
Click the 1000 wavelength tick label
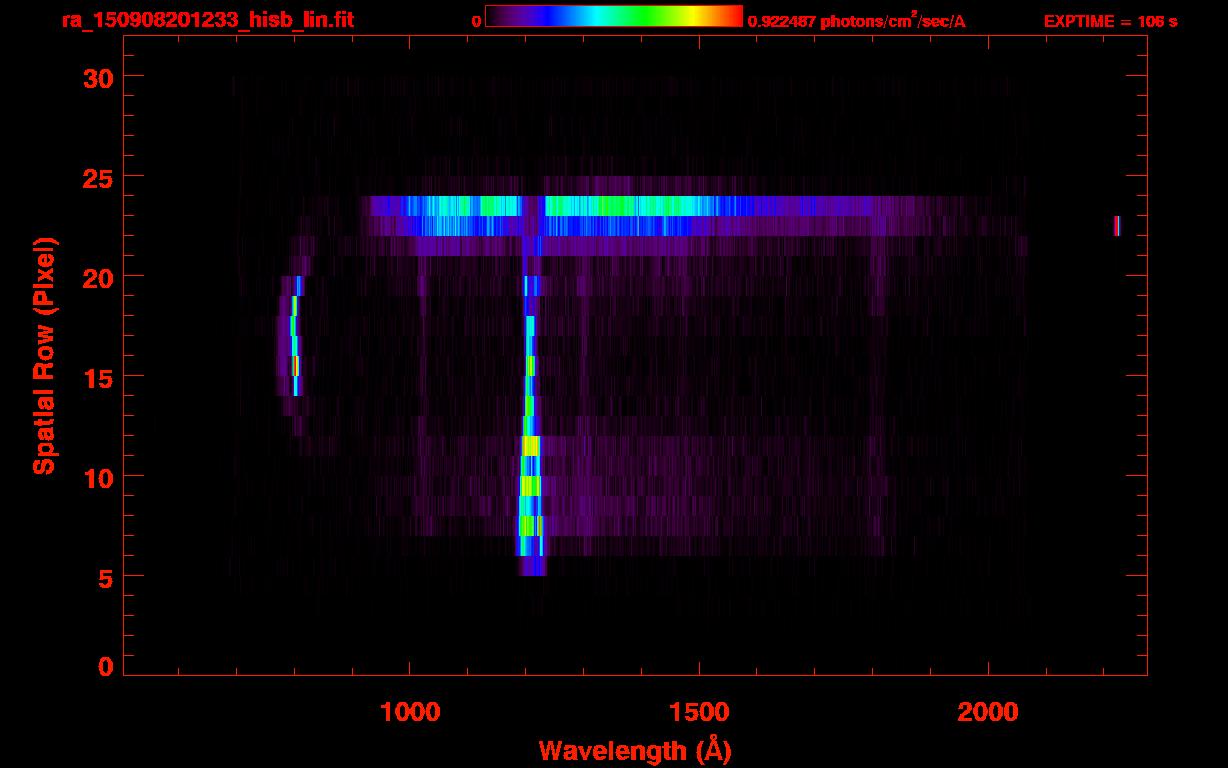tap(410, 712)
